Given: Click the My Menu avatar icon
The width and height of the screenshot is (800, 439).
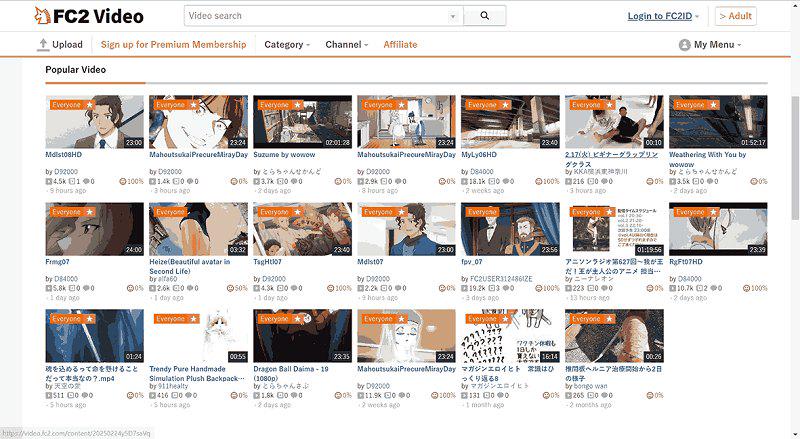Looking at the screenshot, I should pos(685,45).
